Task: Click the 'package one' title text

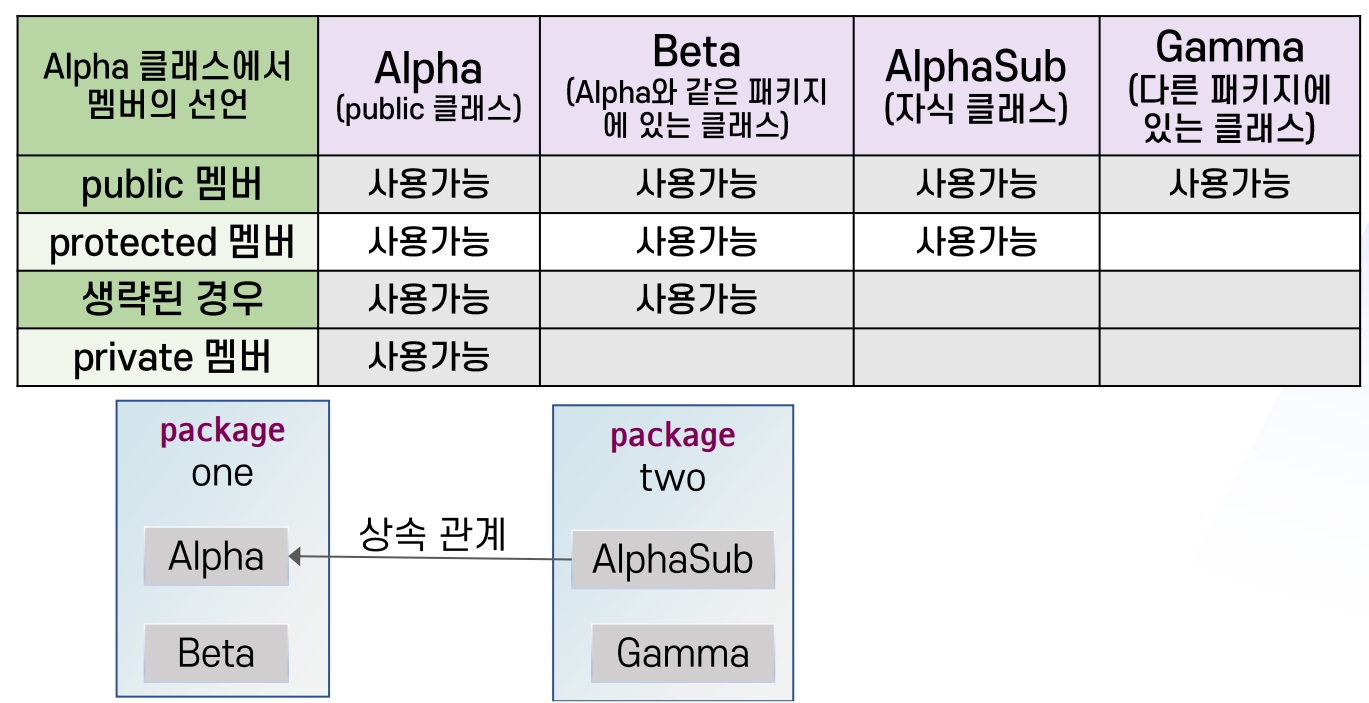Action: click(222, 451)
